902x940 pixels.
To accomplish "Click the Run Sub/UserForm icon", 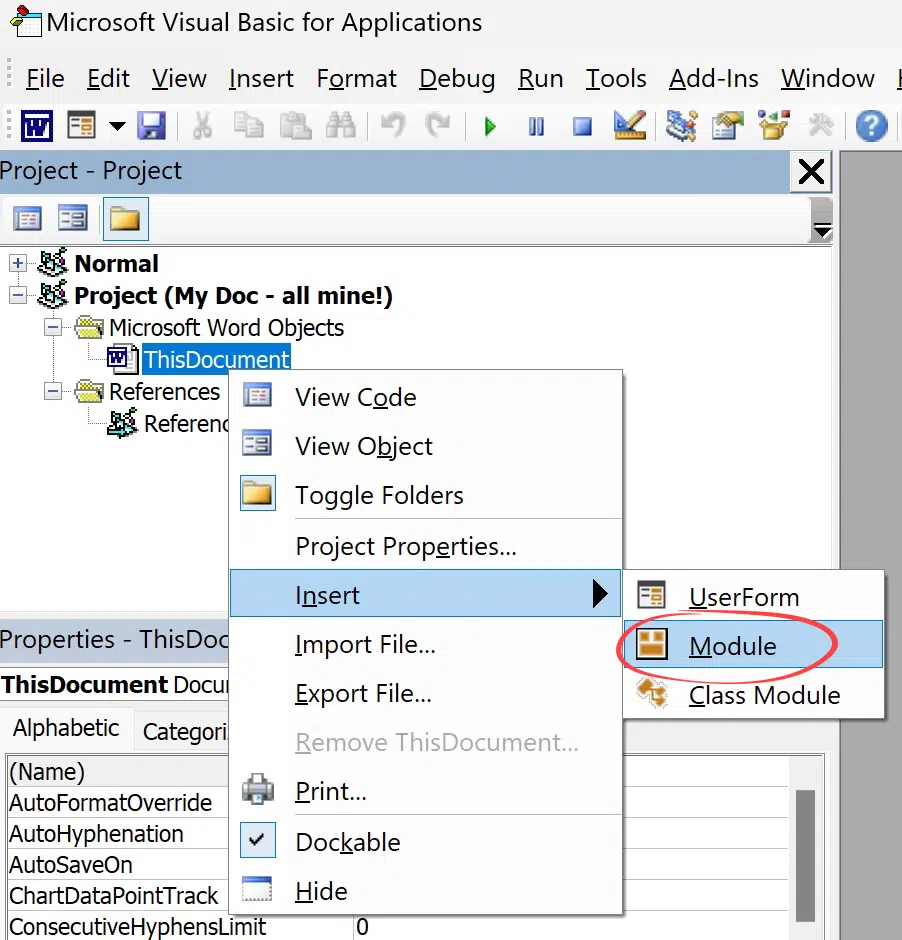I will [490, 126].
